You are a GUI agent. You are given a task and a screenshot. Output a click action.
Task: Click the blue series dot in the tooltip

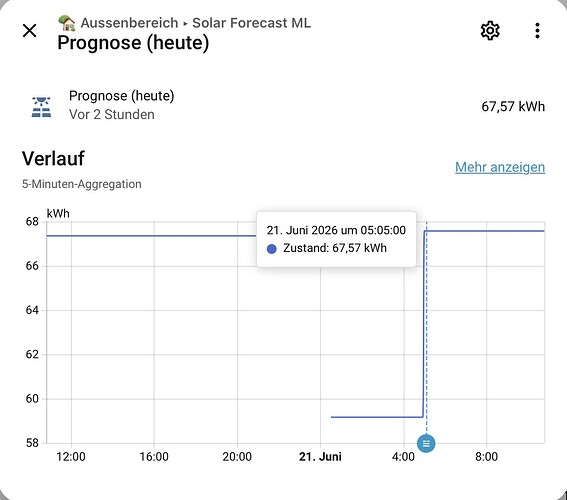[272, 248]
